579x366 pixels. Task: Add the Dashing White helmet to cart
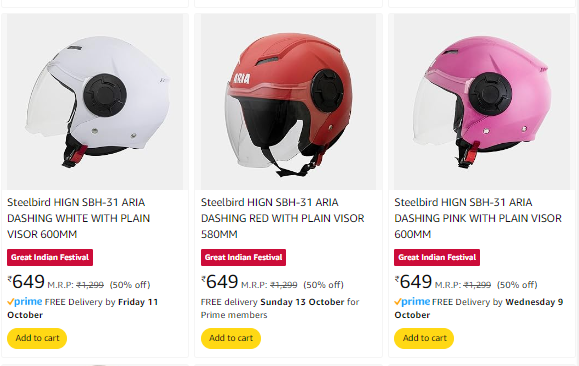point(37,338)
